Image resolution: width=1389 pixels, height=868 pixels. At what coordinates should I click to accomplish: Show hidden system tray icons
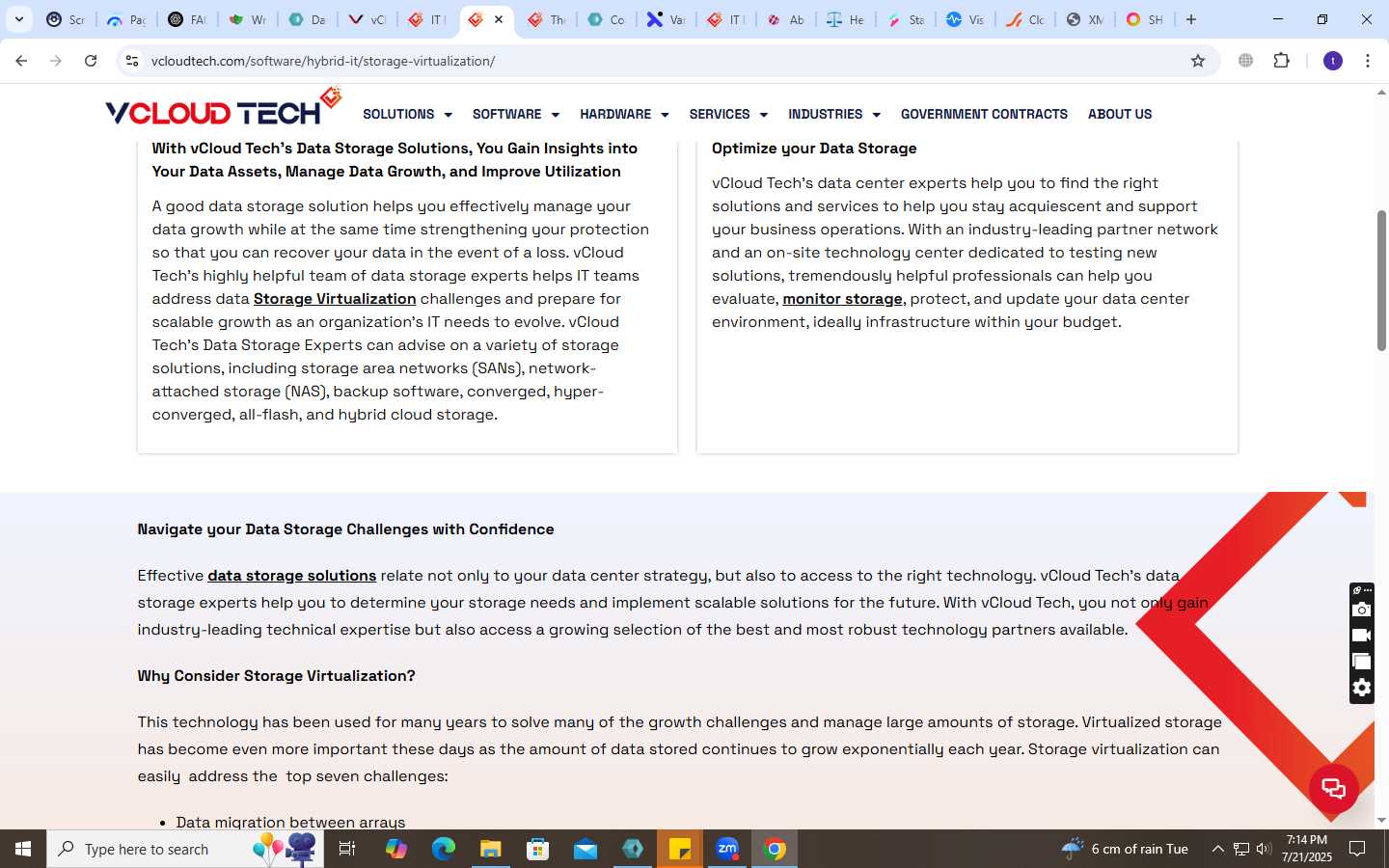pyautogui.click(x=1217, y=849)
